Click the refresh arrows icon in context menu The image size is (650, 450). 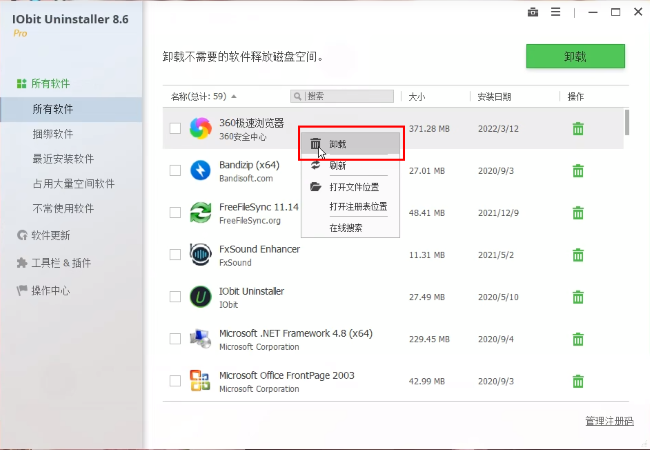click(315, 165)
